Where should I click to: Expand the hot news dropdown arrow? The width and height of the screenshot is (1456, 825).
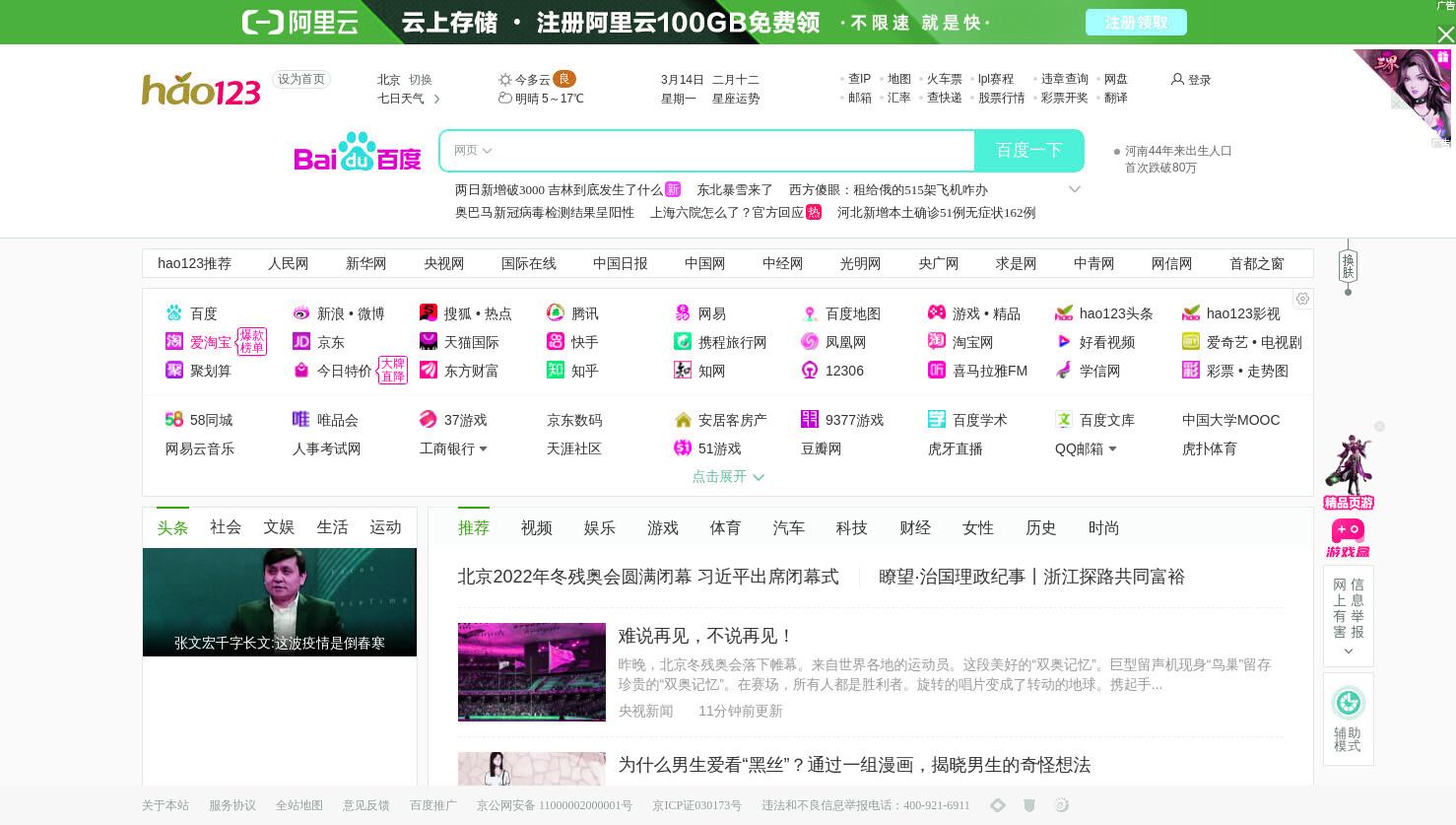coord(1075,189)
